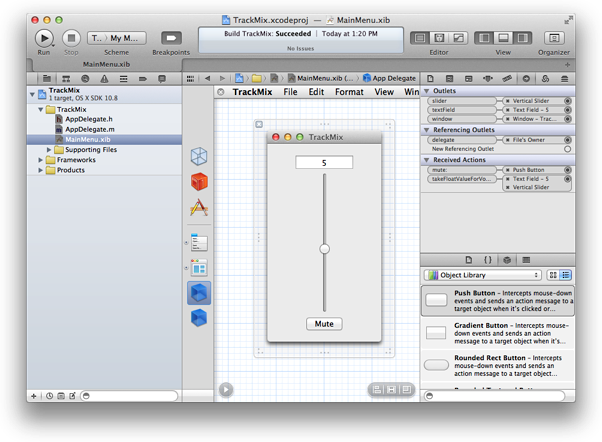Select the Application object icon in the dock
Viewport: 602px width, 442px height.
(x=199, y=207)
